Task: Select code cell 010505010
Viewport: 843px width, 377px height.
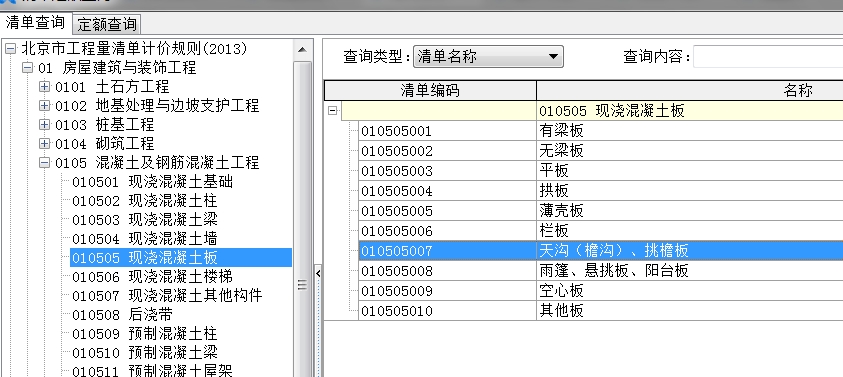Action: [447, 311]
